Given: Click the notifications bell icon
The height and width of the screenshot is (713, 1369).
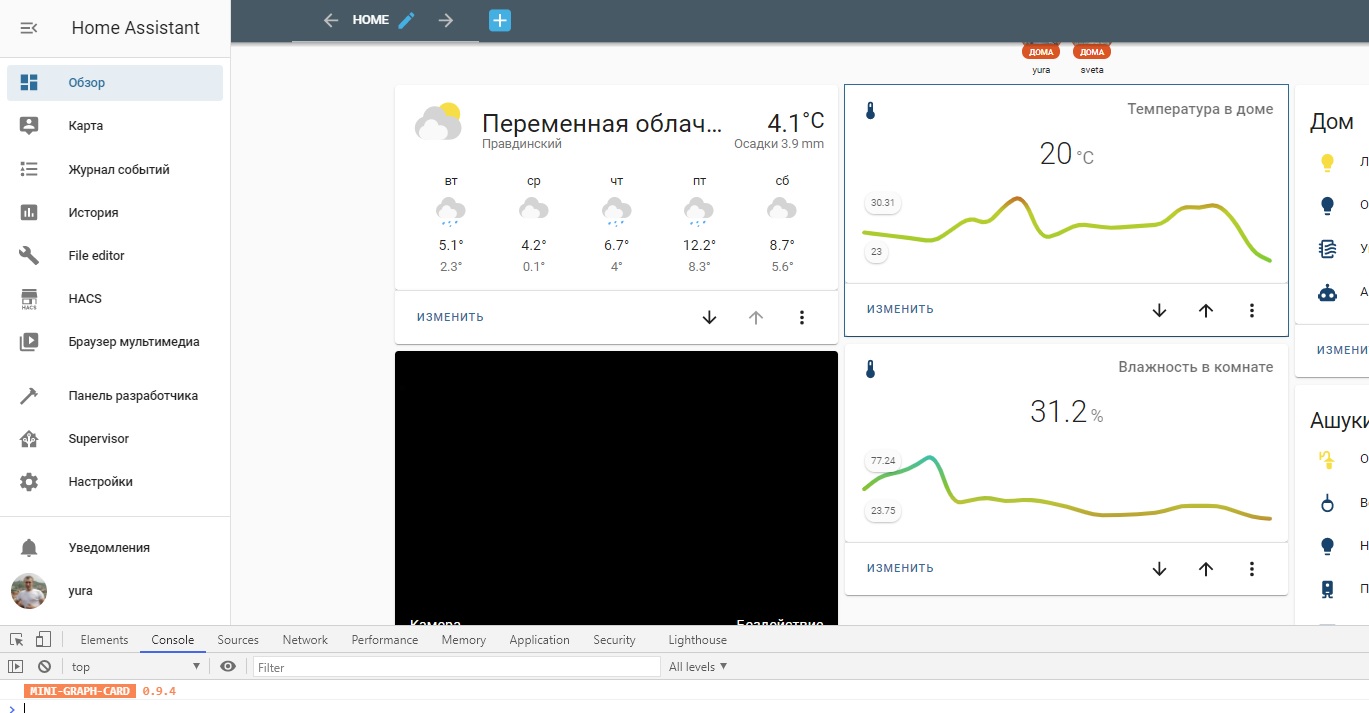Looking at the screenshot, I should 29,547.
